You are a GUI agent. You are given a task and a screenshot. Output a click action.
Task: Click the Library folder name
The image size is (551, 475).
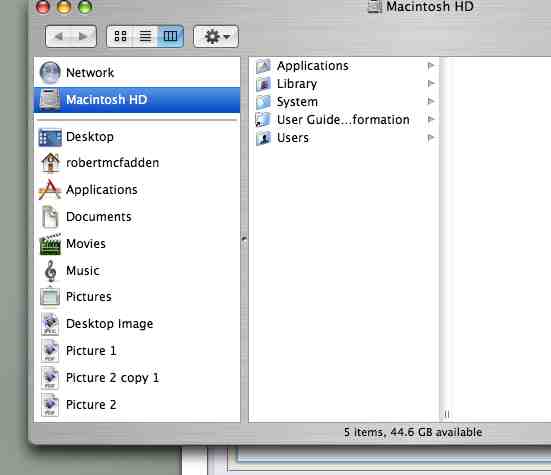coord(297,84)
